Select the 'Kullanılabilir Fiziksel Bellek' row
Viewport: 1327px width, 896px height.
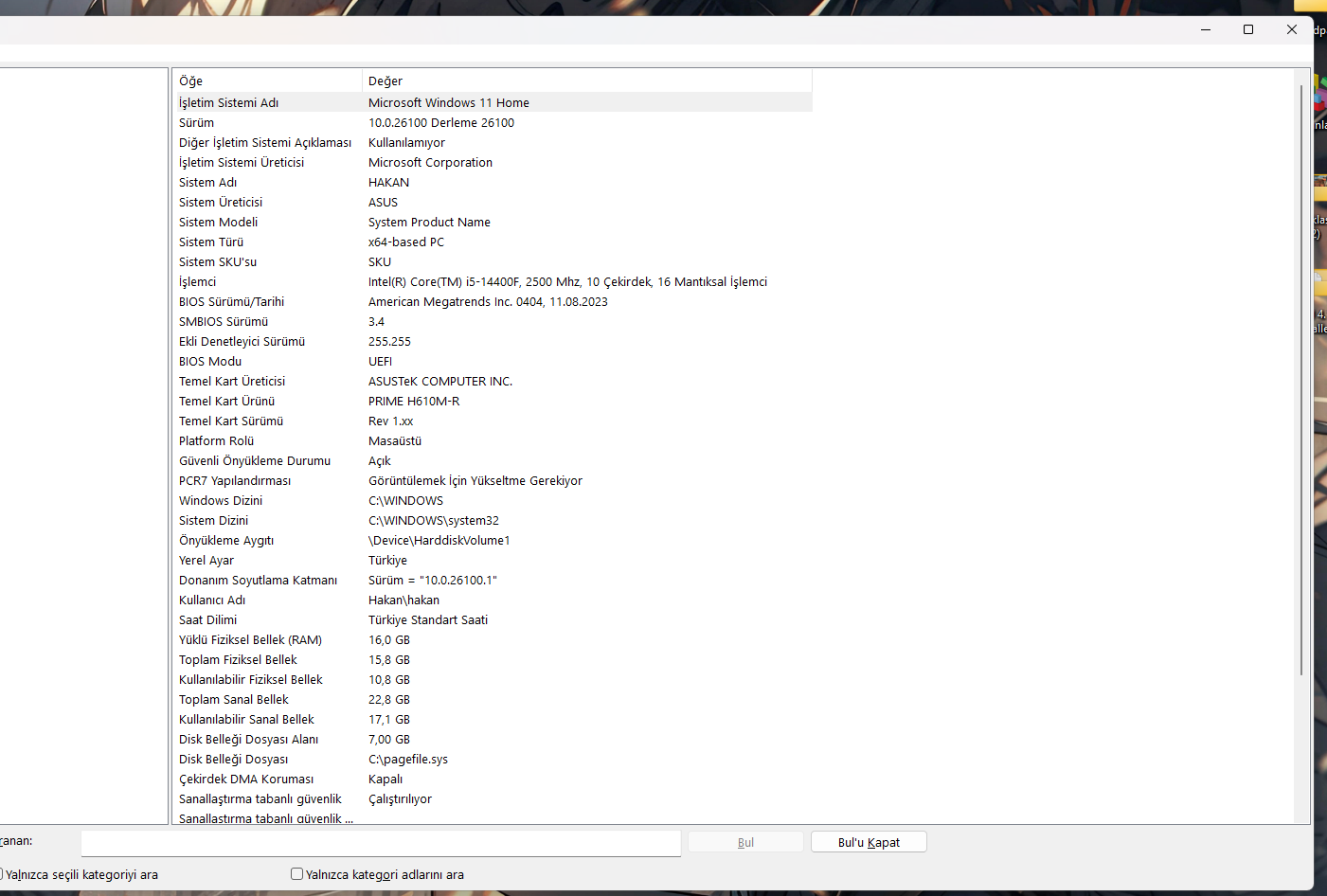click(x=493, y=680)
